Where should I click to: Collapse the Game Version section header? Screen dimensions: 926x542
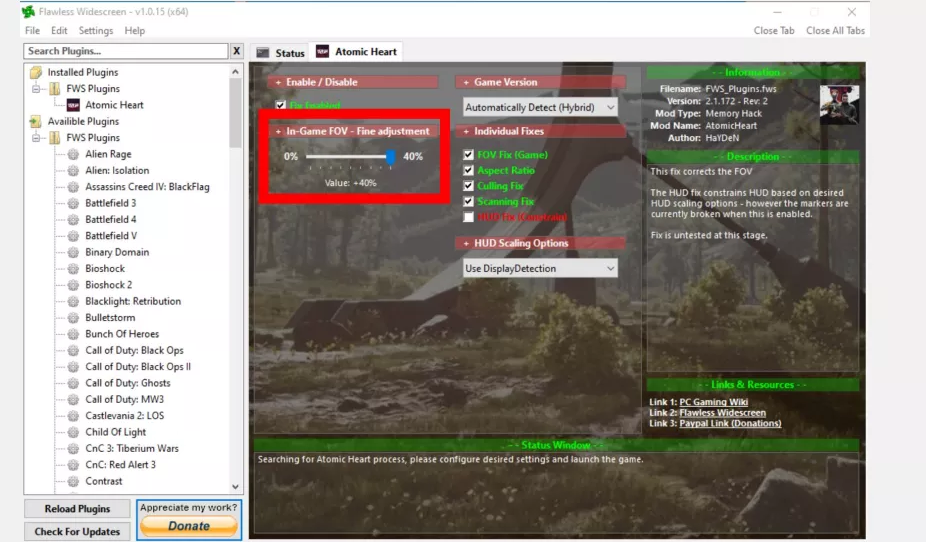(540, 82)
